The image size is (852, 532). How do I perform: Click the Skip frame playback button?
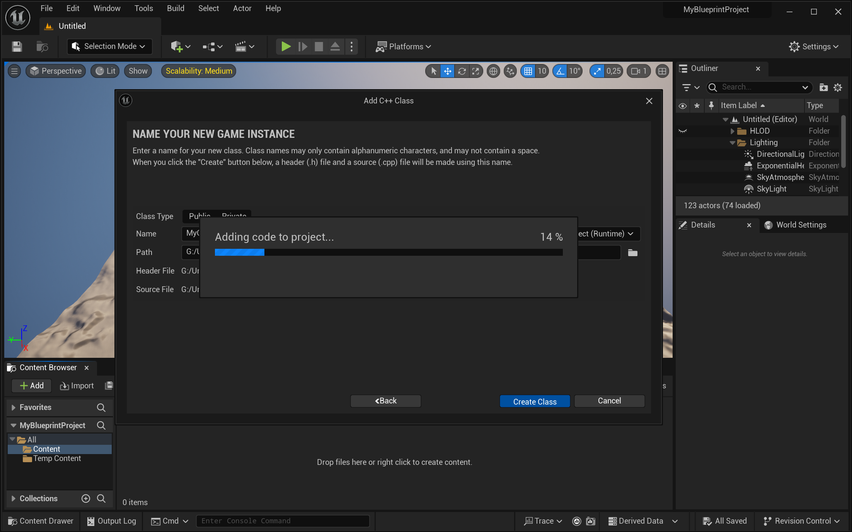point(303,47)
